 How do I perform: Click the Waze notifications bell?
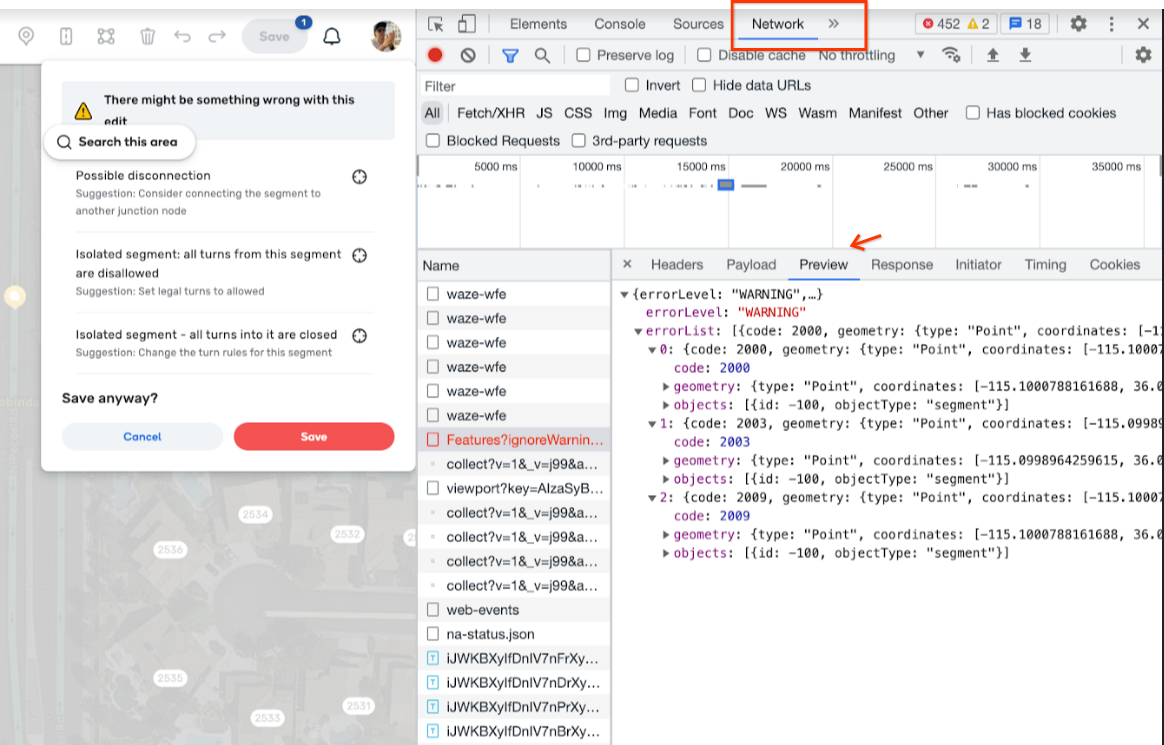pyautogui.click(x=332, y=36)
